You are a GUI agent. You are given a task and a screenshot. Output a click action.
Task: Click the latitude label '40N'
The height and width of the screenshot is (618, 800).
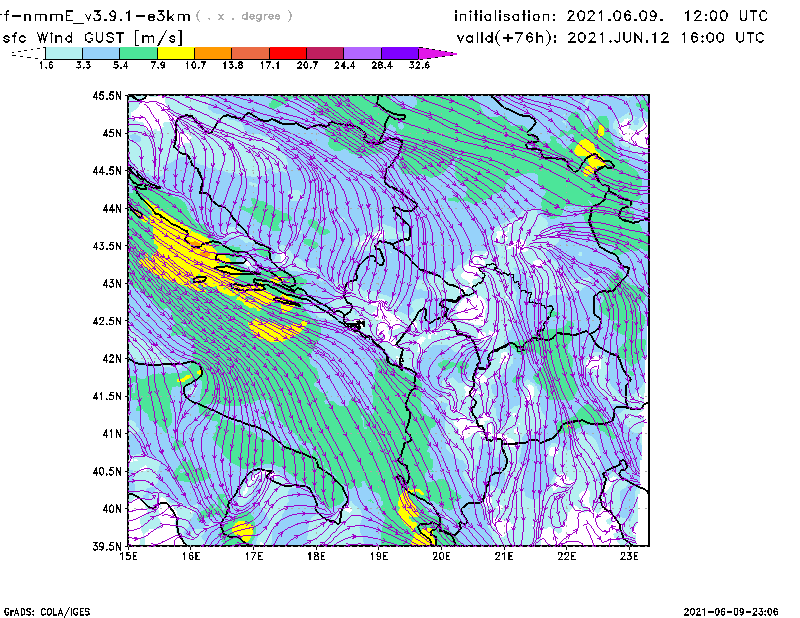click(112, 509)
